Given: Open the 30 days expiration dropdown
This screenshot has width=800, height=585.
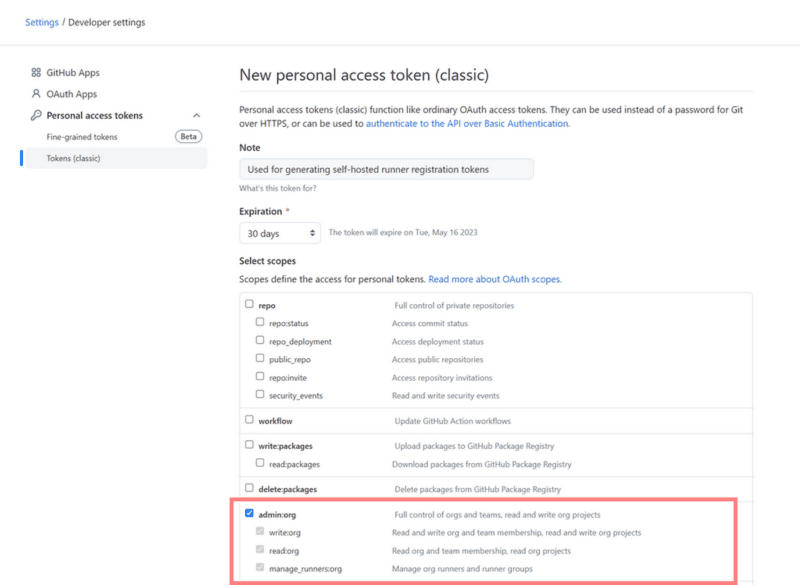Looking at the screenshot, I should (280, 233).
